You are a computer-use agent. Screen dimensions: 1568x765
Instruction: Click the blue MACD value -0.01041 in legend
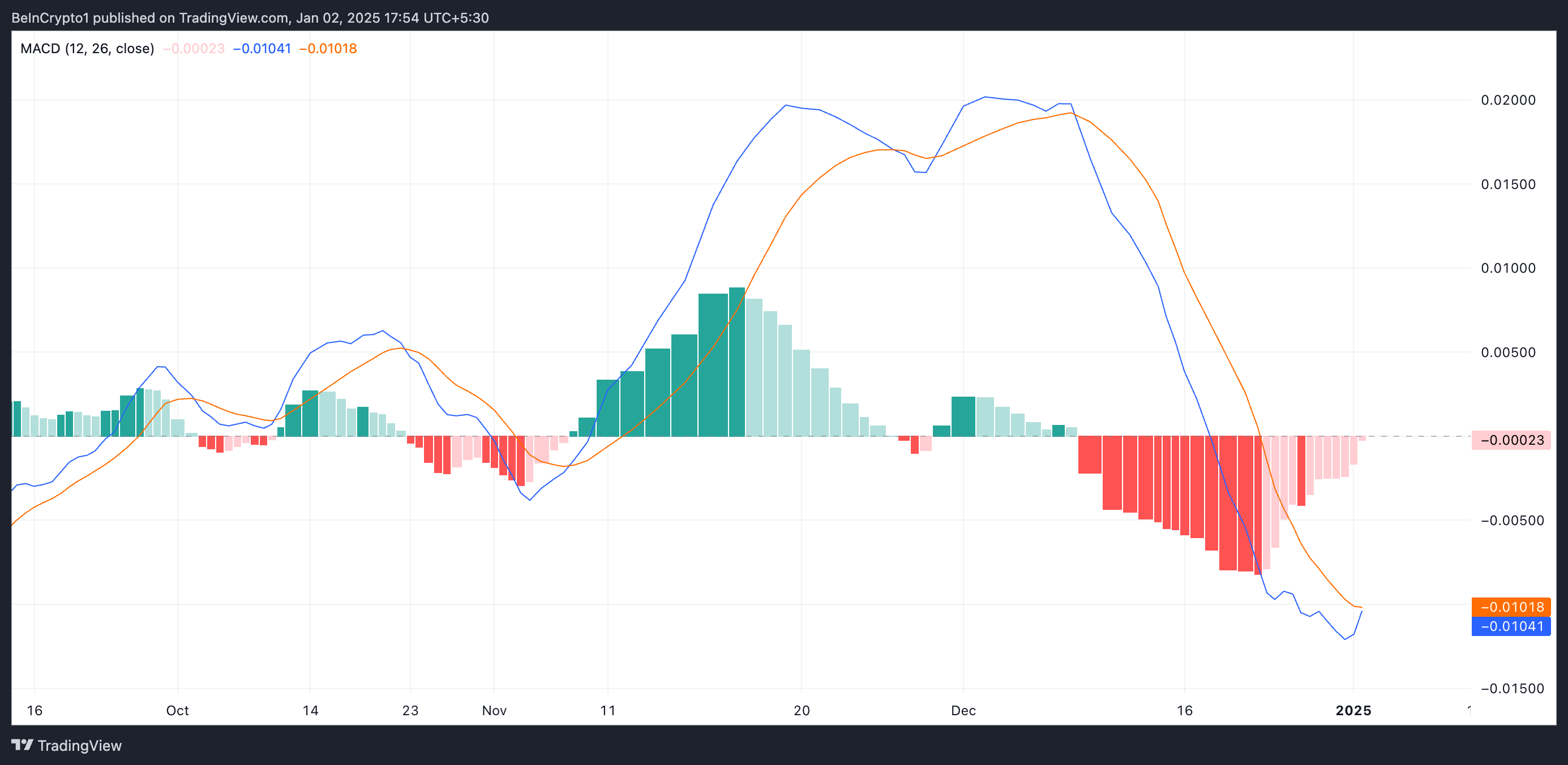click(x=262, y=49)
